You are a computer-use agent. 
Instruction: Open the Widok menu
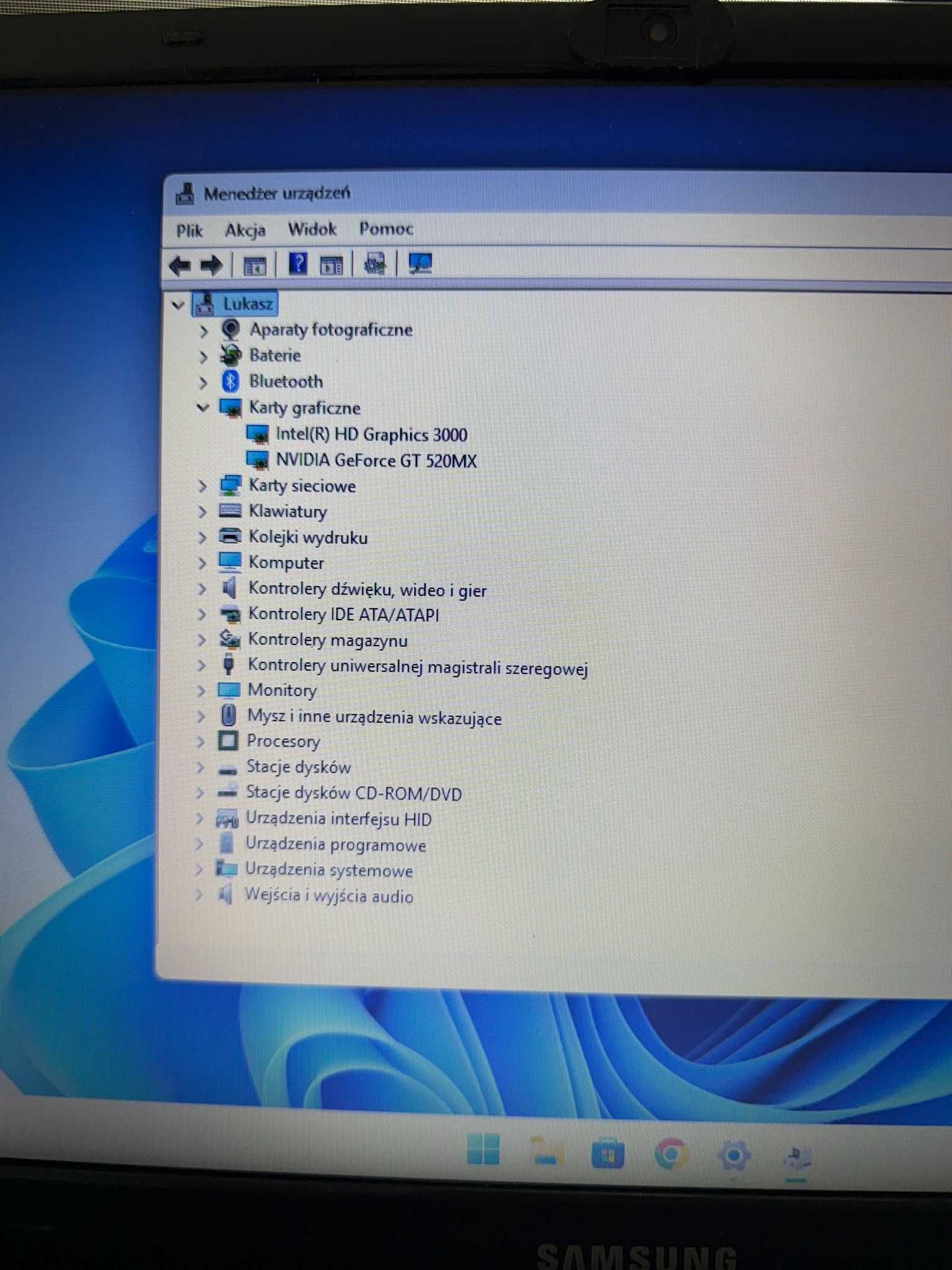pos(312,229)
